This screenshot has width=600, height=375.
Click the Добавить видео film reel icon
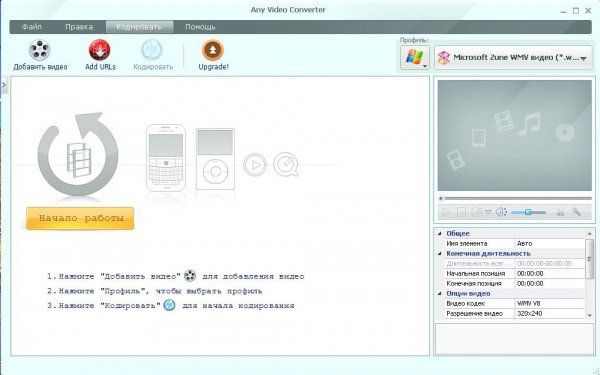point(39,50)
